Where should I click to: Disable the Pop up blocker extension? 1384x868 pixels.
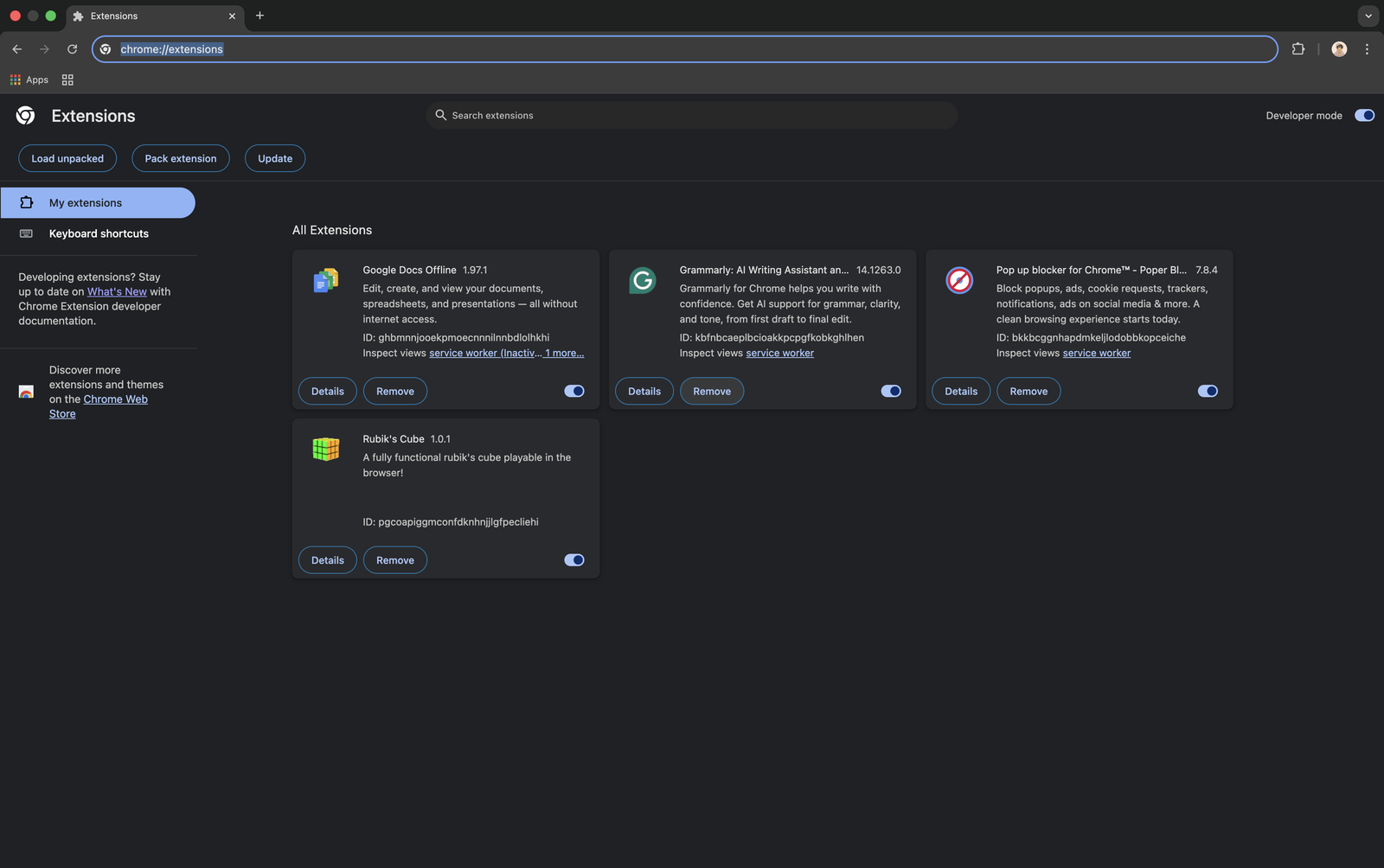coord(1208,391)
